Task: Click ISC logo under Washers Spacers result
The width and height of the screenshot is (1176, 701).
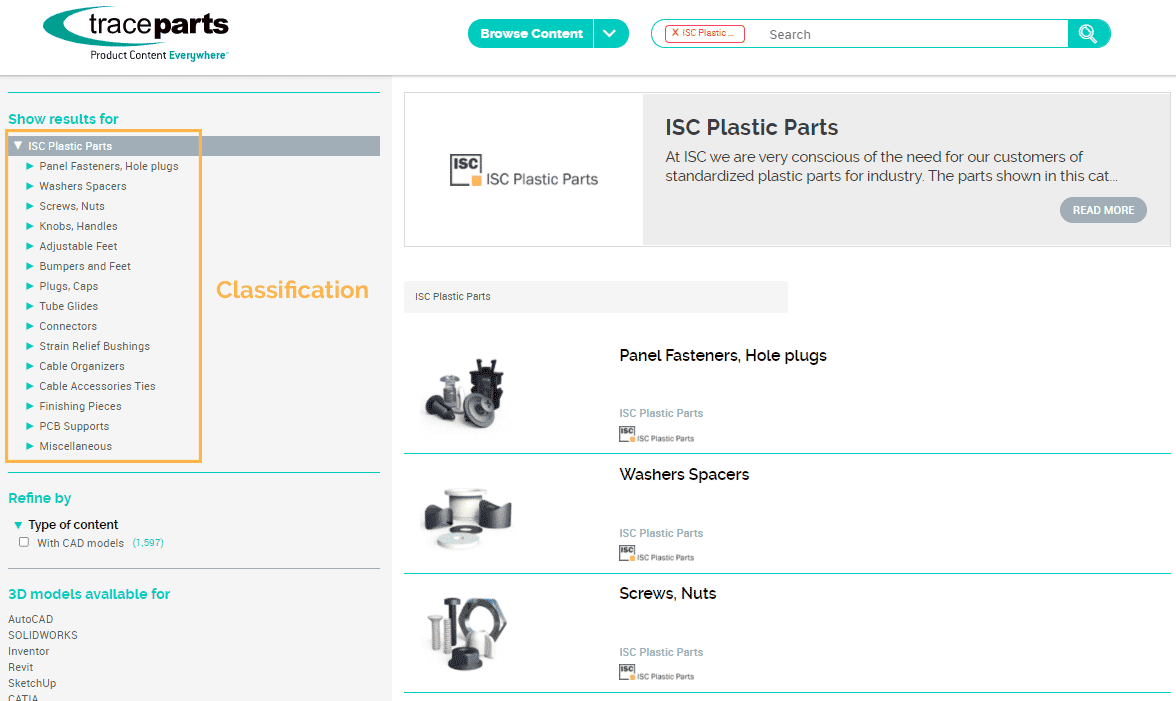Action: point(627,553)
